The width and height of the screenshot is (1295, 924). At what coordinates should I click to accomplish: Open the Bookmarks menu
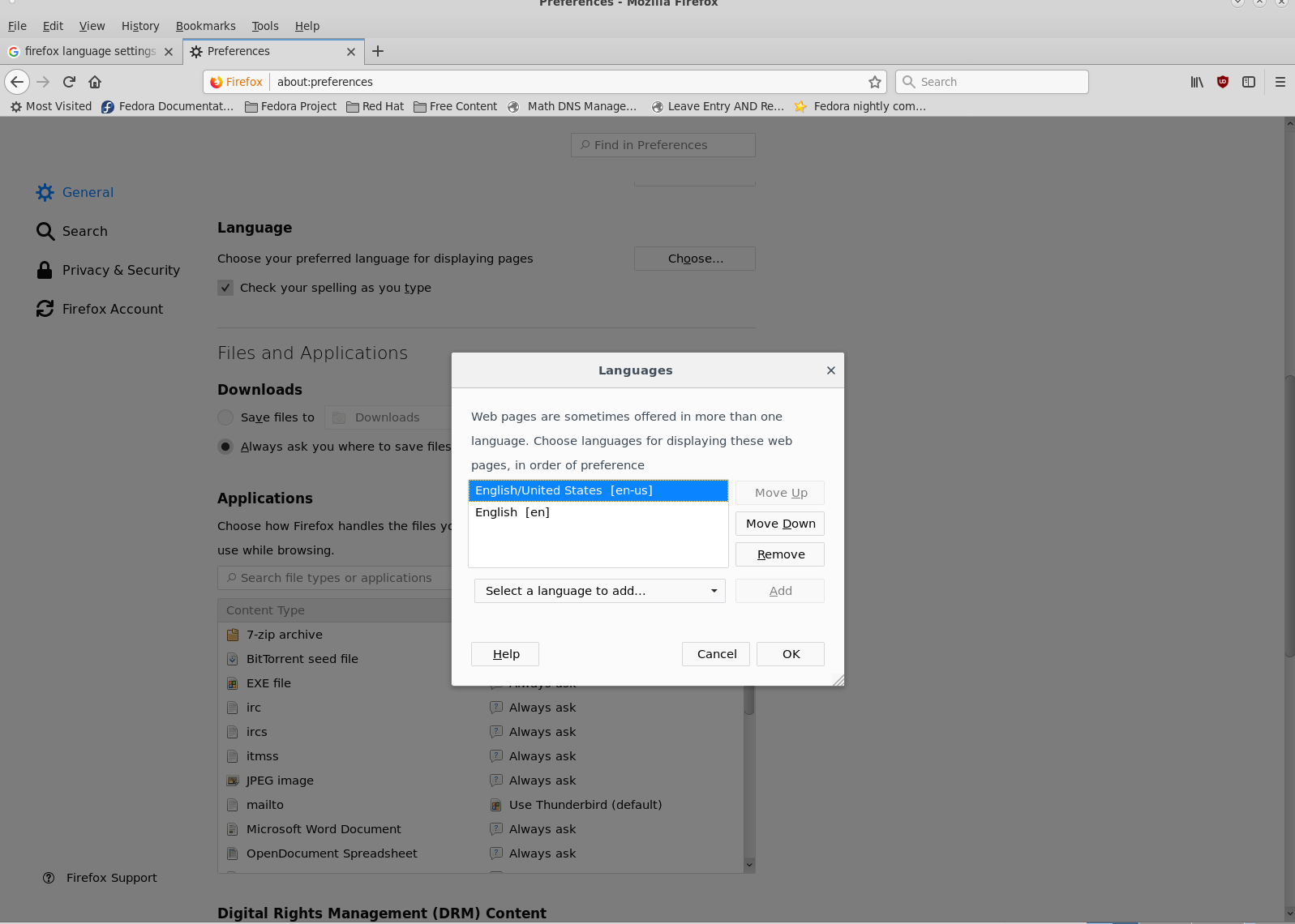[x=206, y=26]
